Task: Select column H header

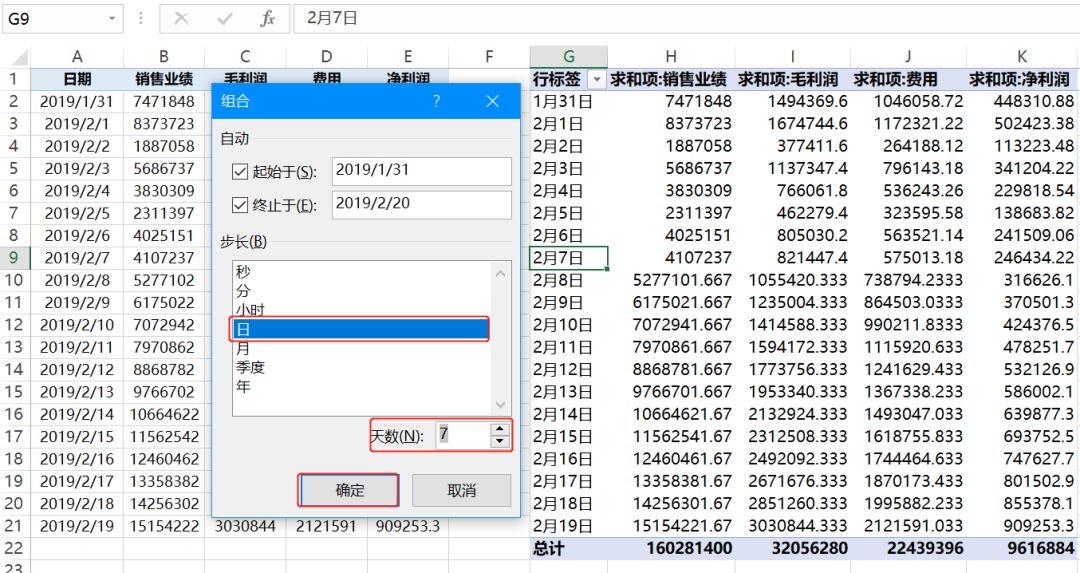Action: tap(670, 57)
